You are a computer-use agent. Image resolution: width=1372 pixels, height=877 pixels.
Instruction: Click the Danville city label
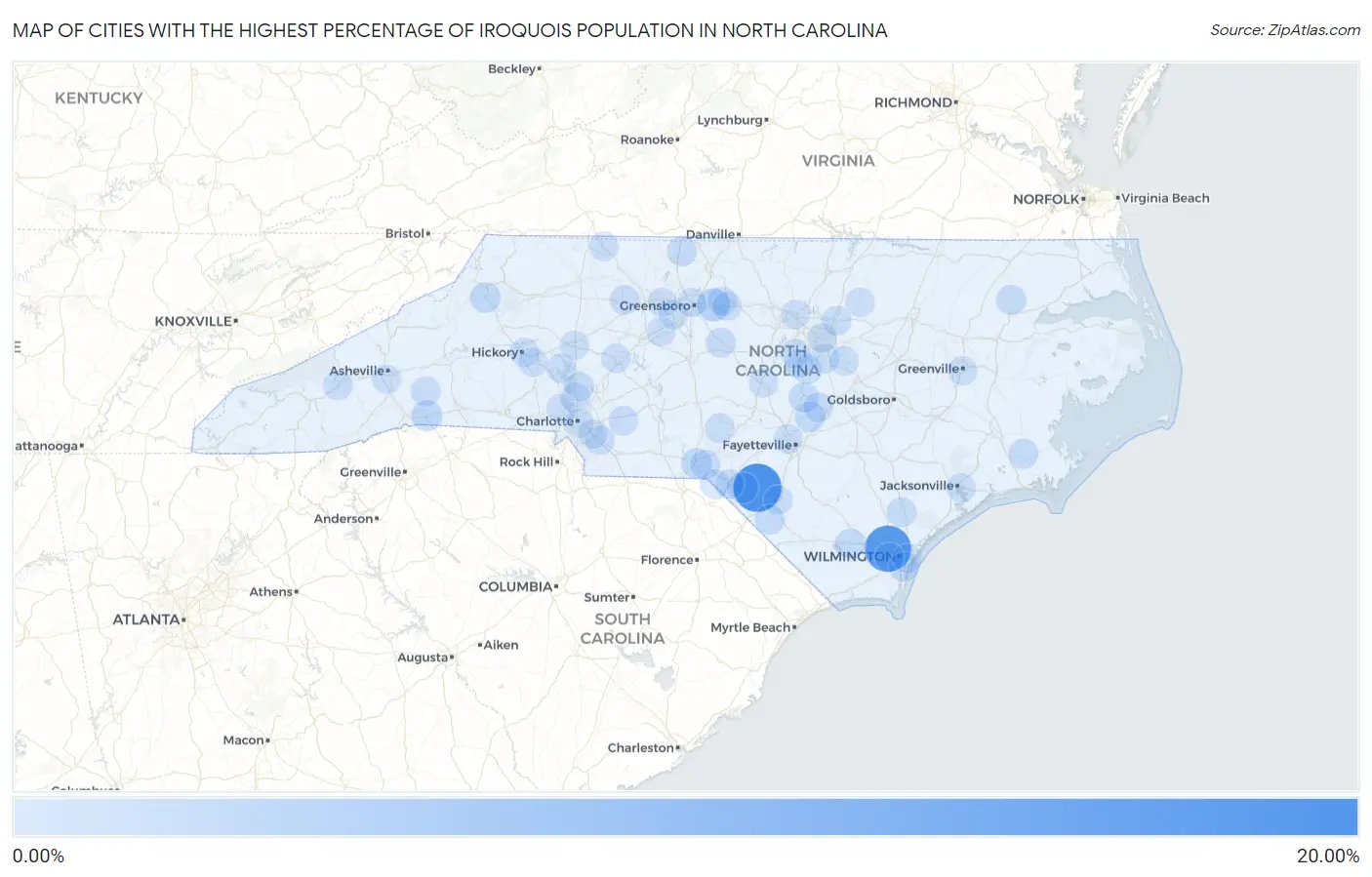tap(710, 234)
